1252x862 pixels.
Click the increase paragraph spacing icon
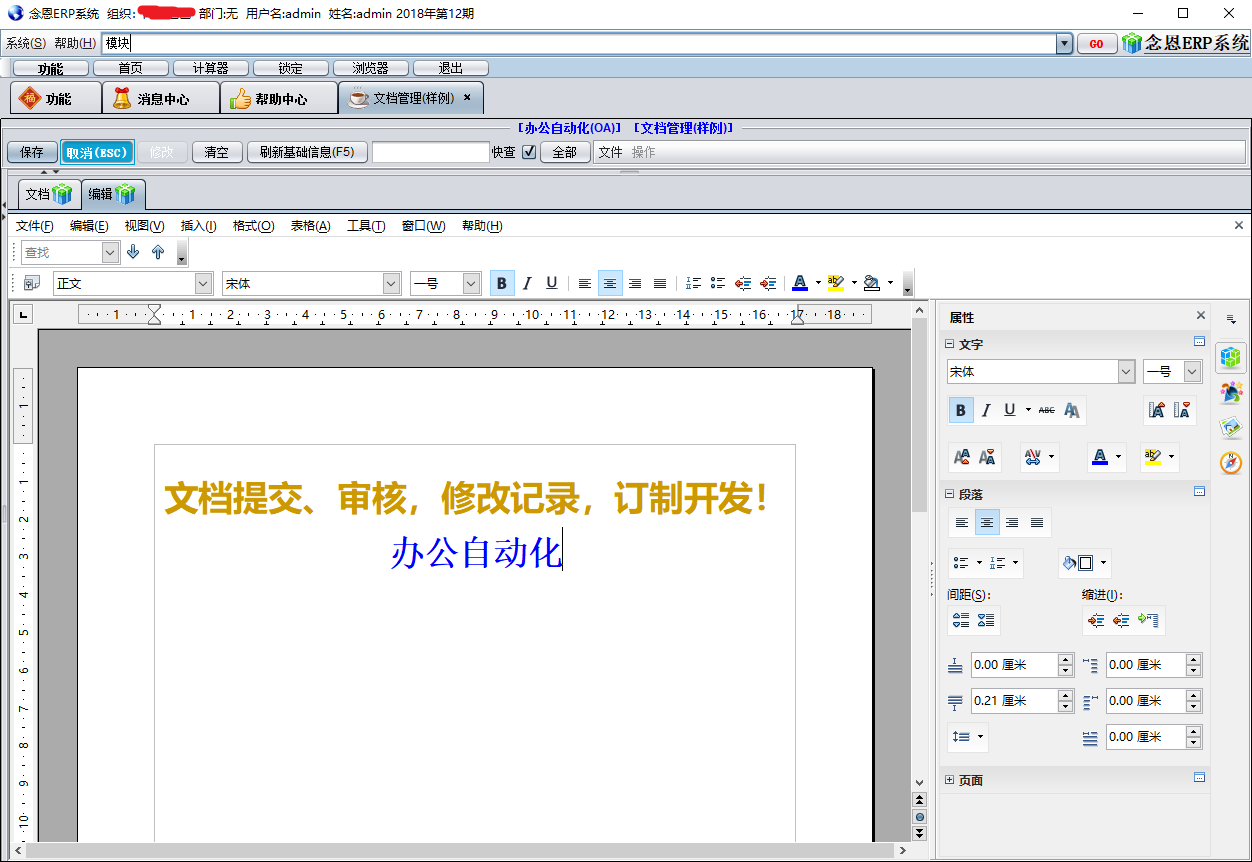(x=961, y=621)
